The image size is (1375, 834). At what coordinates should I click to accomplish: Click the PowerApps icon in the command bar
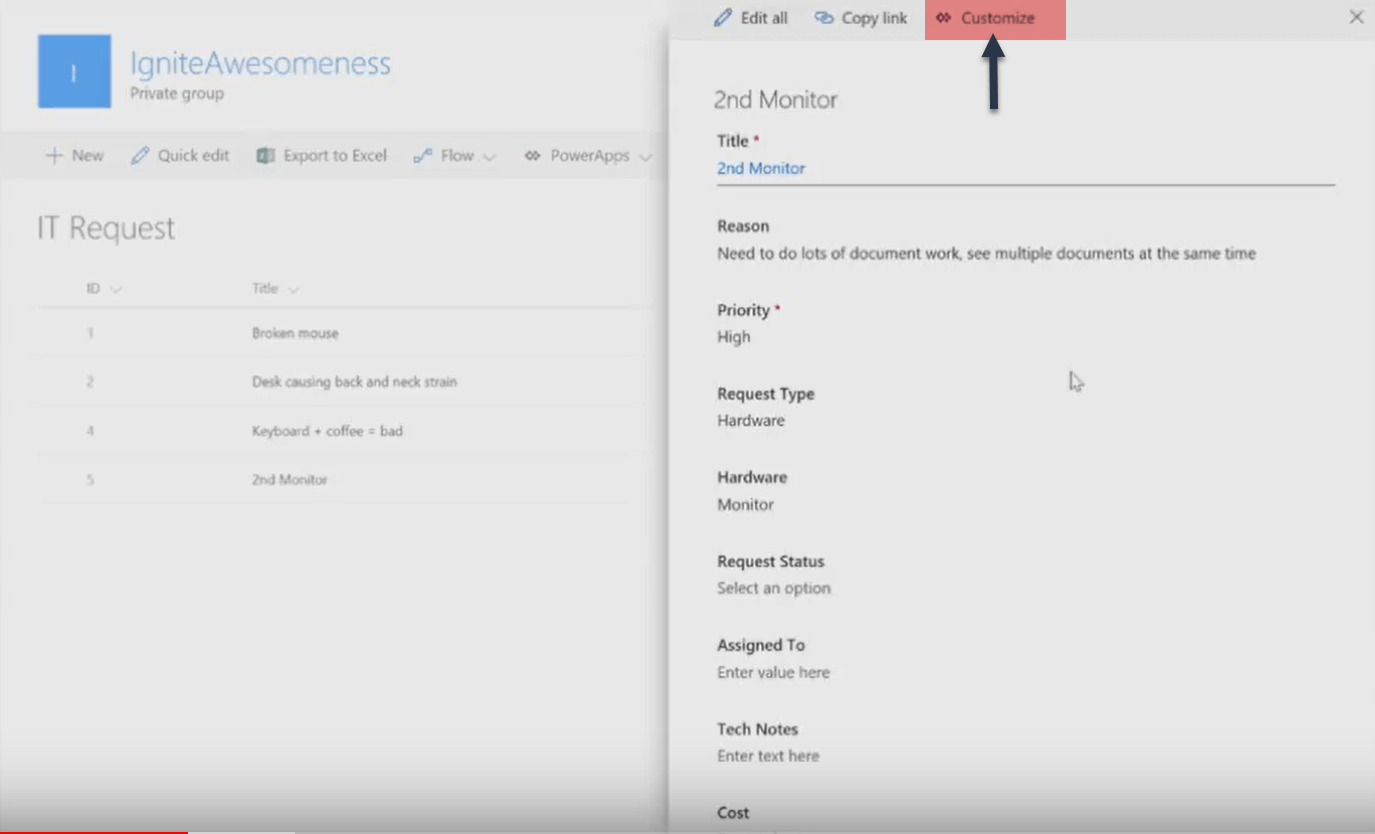(532, 155)
